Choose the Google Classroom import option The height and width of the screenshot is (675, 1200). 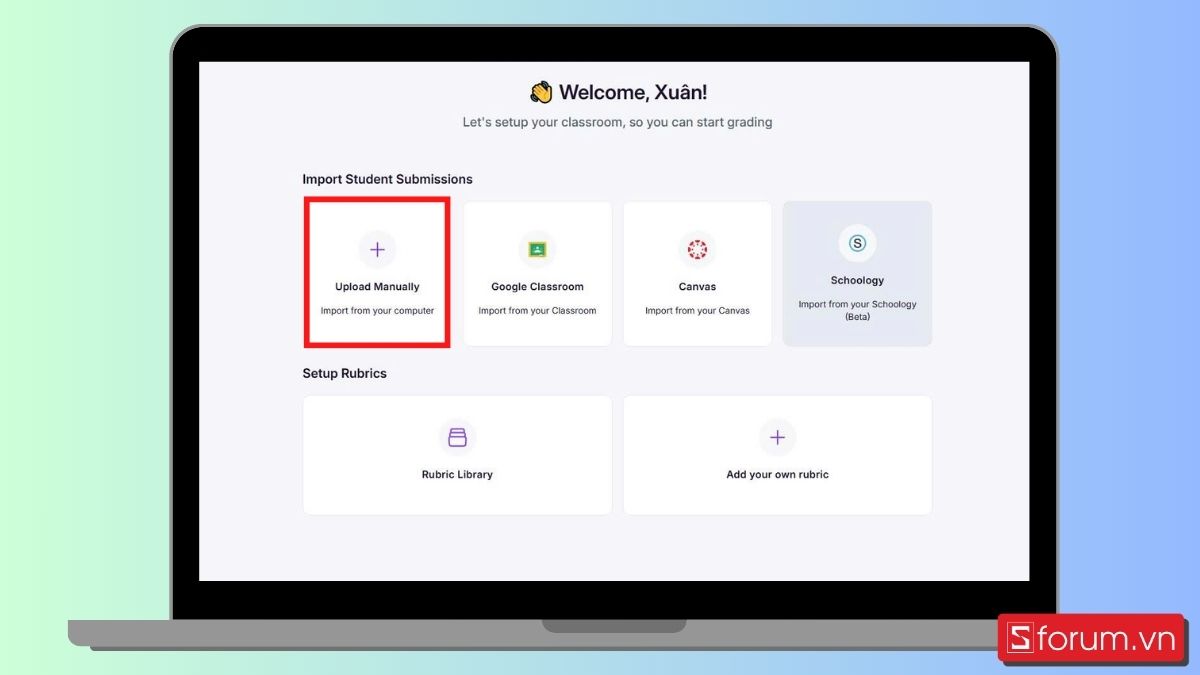537,273
